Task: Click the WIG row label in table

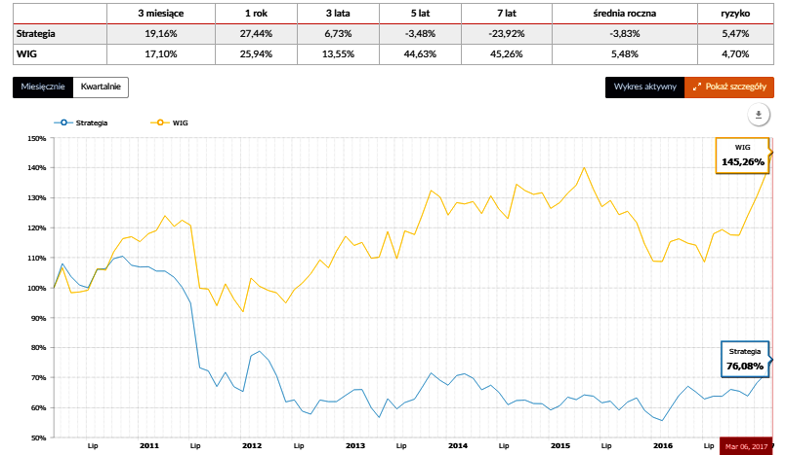Action: coord(27,54)
